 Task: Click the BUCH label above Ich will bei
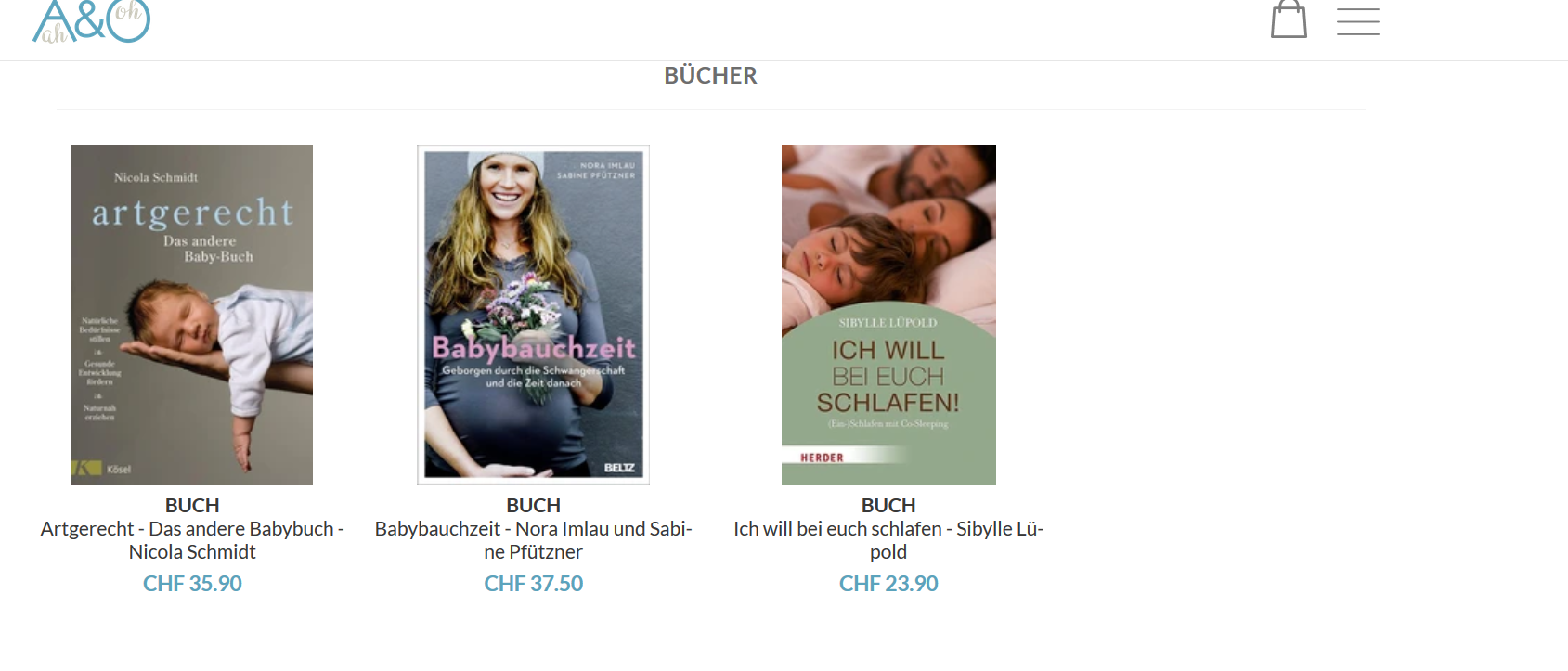coord(888,506)
